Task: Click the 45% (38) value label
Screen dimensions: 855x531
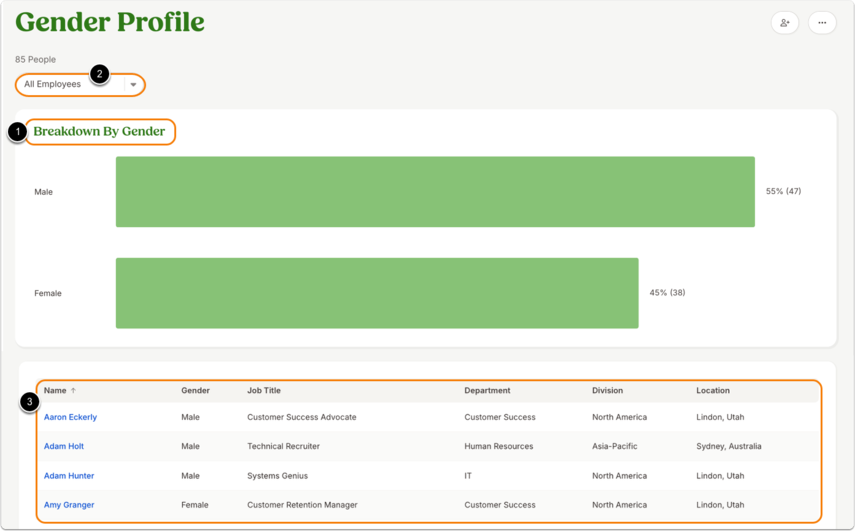Action: [667, 293]
